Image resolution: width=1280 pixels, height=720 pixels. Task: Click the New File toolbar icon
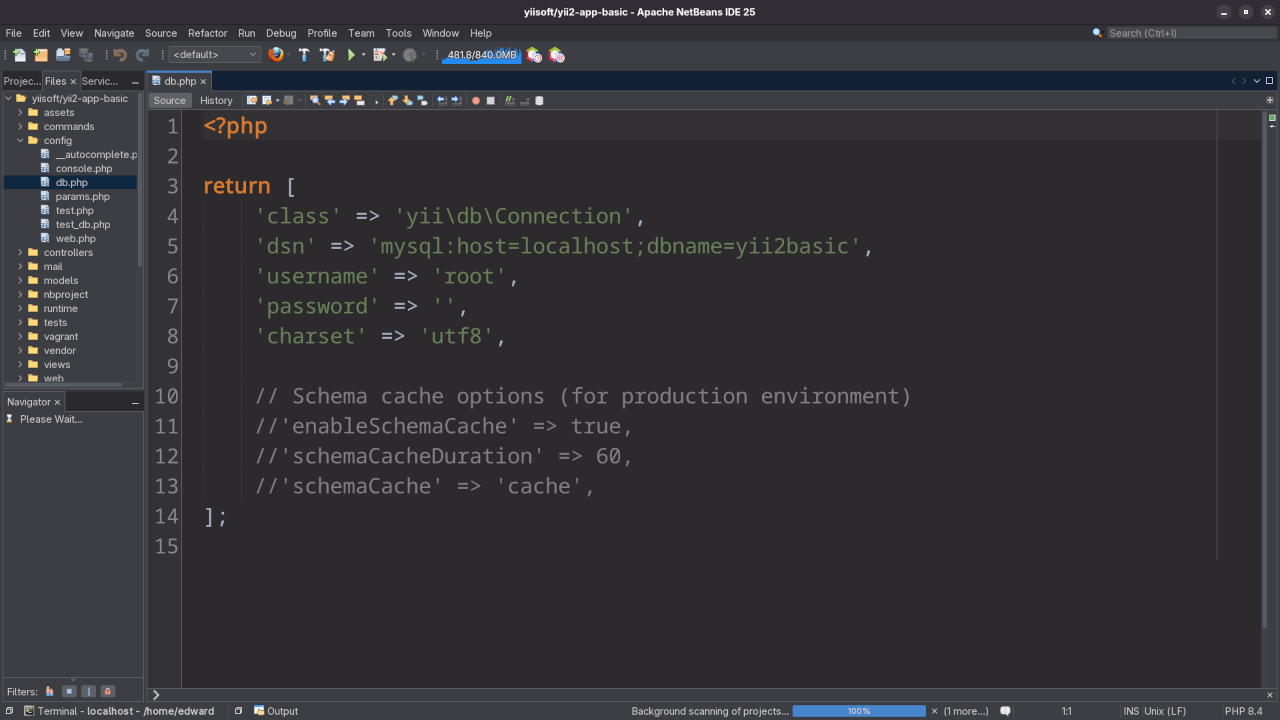tap(19, 55)
